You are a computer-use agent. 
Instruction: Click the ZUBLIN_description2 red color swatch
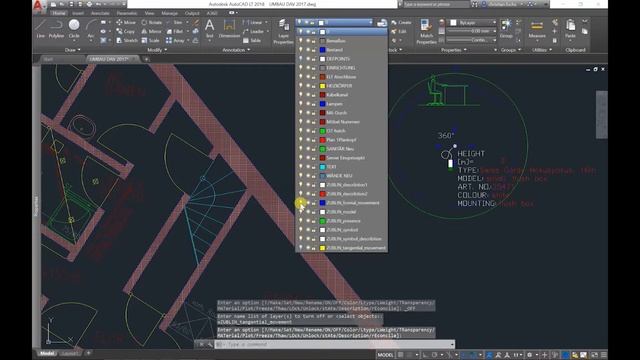click(322, 194)
